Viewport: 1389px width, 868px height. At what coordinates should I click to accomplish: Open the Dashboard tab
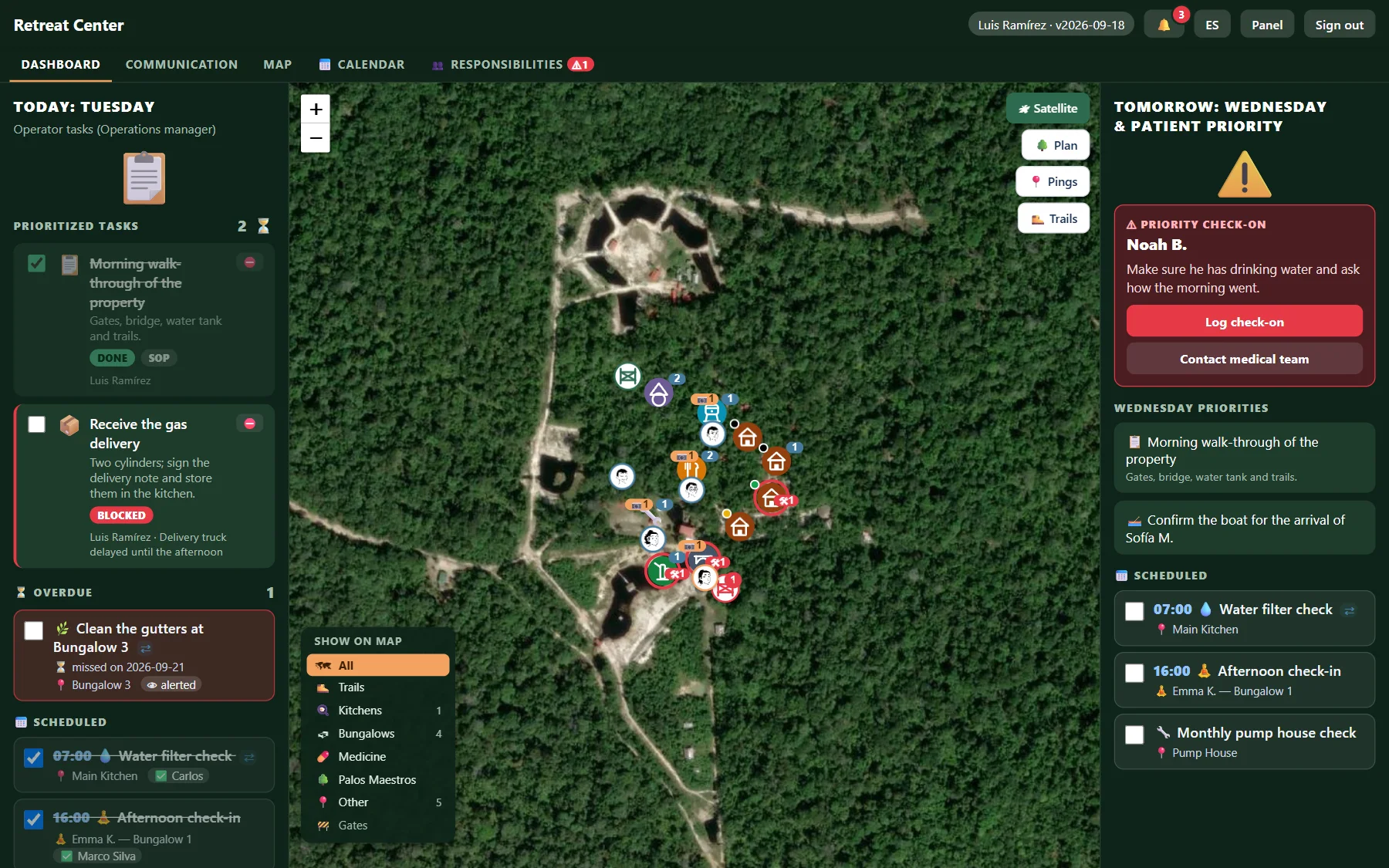click(x=60, y=64)
